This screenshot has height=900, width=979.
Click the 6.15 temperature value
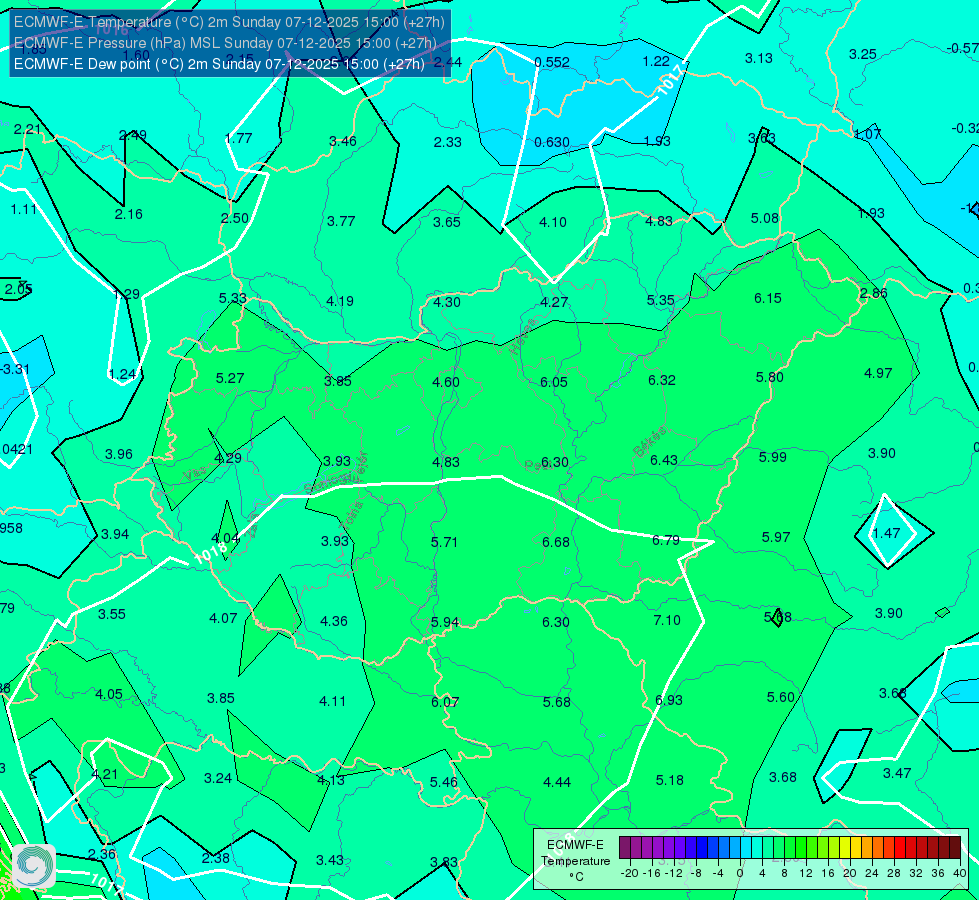click(x=768, y=299)
